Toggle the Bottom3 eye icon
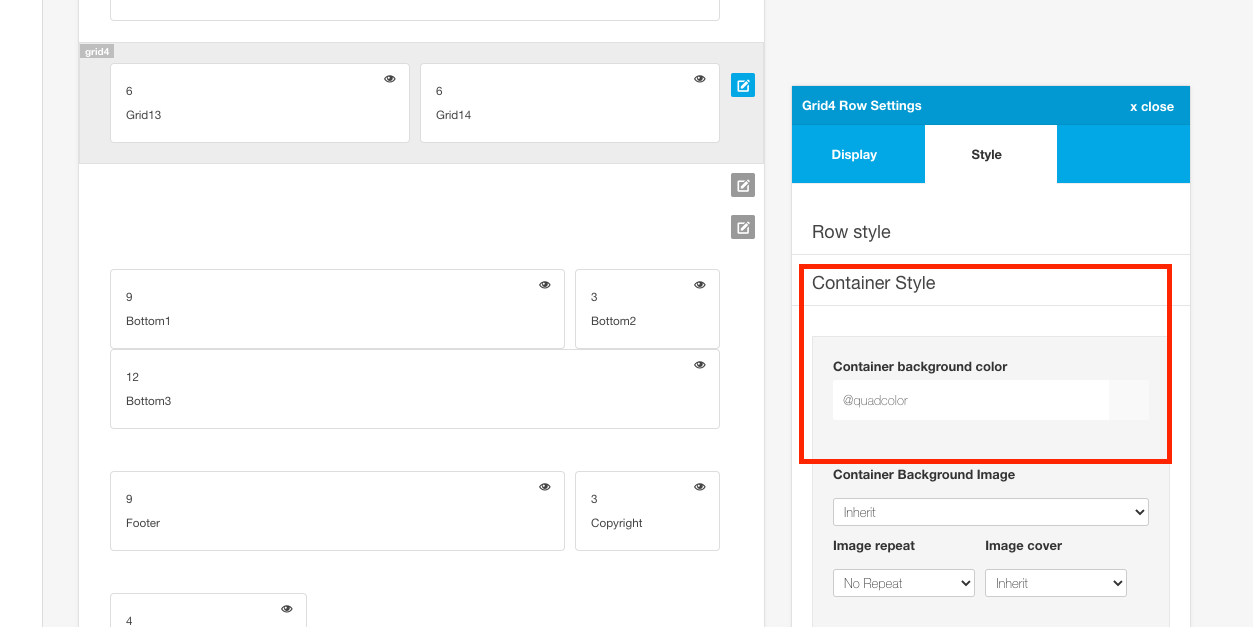The width and height of the screenshot is (1253, 627). point(700,365)
